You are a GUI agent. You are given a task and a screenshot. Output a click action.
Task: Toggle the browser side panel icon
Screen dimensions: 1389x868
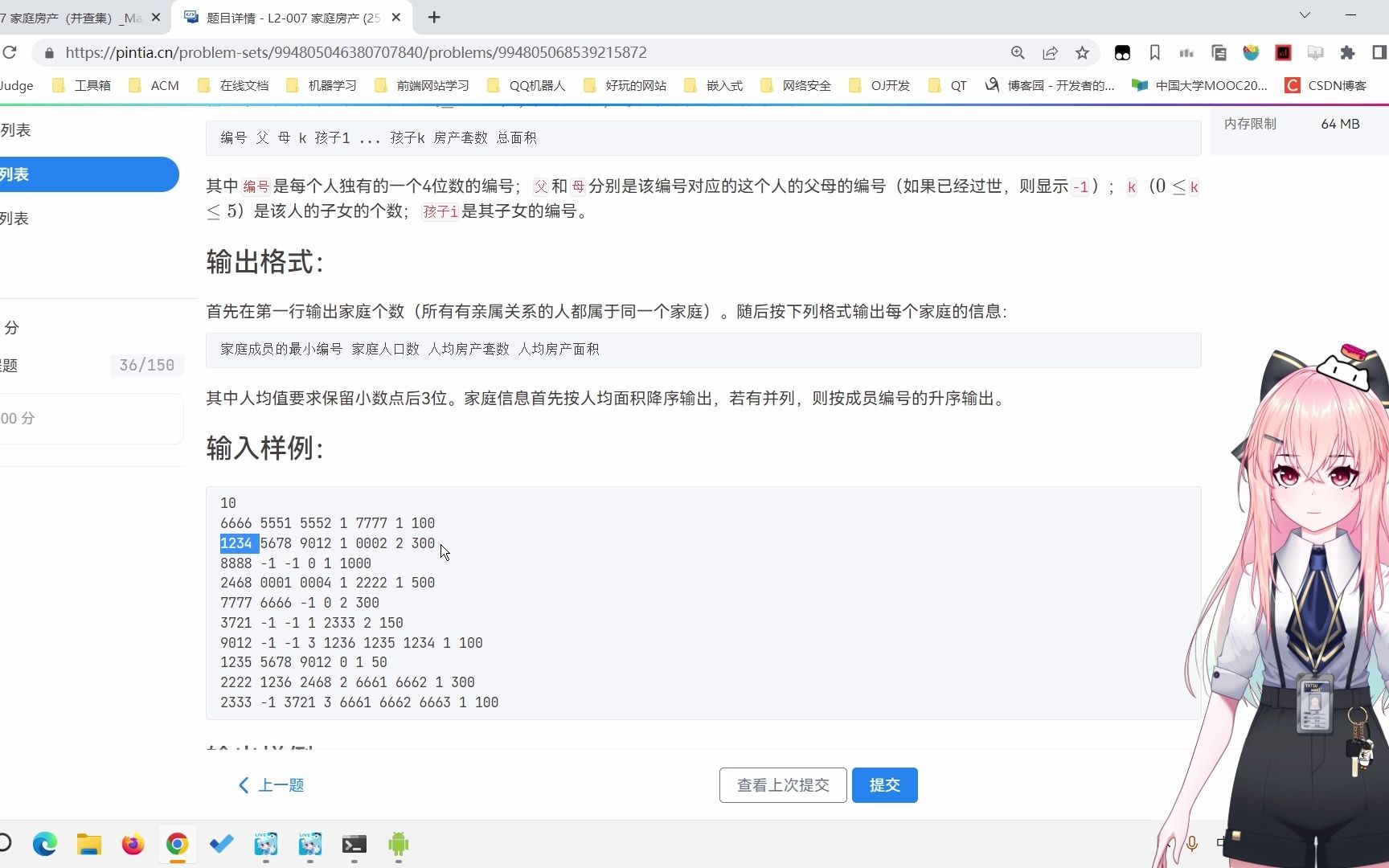tap(1379, 52)
